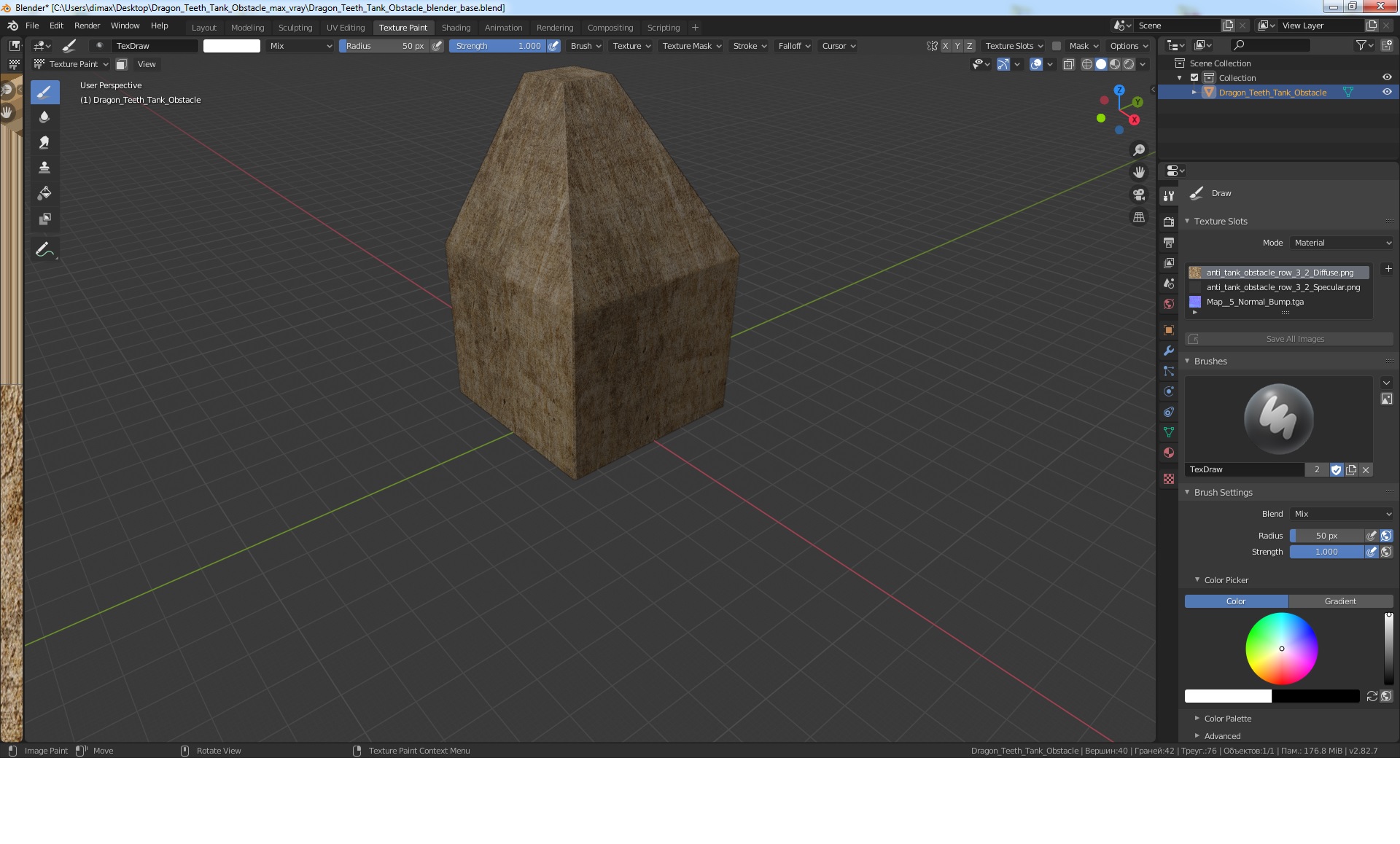
Task: Switch to the Shading workspace tab
Action: pyautogui.click(x=456, y=28)
